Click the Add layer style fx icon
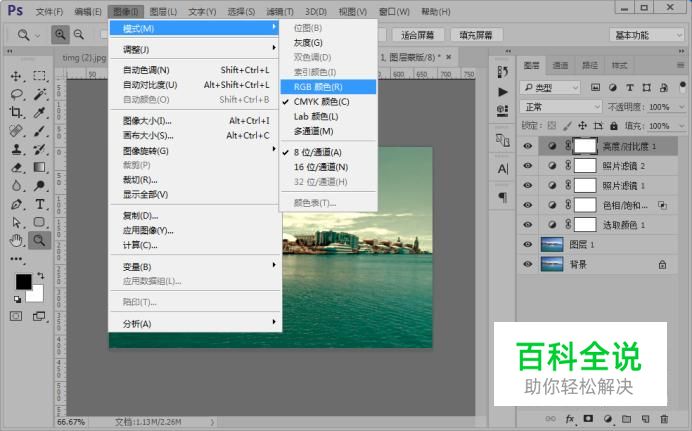 click(x=570, y=419)
